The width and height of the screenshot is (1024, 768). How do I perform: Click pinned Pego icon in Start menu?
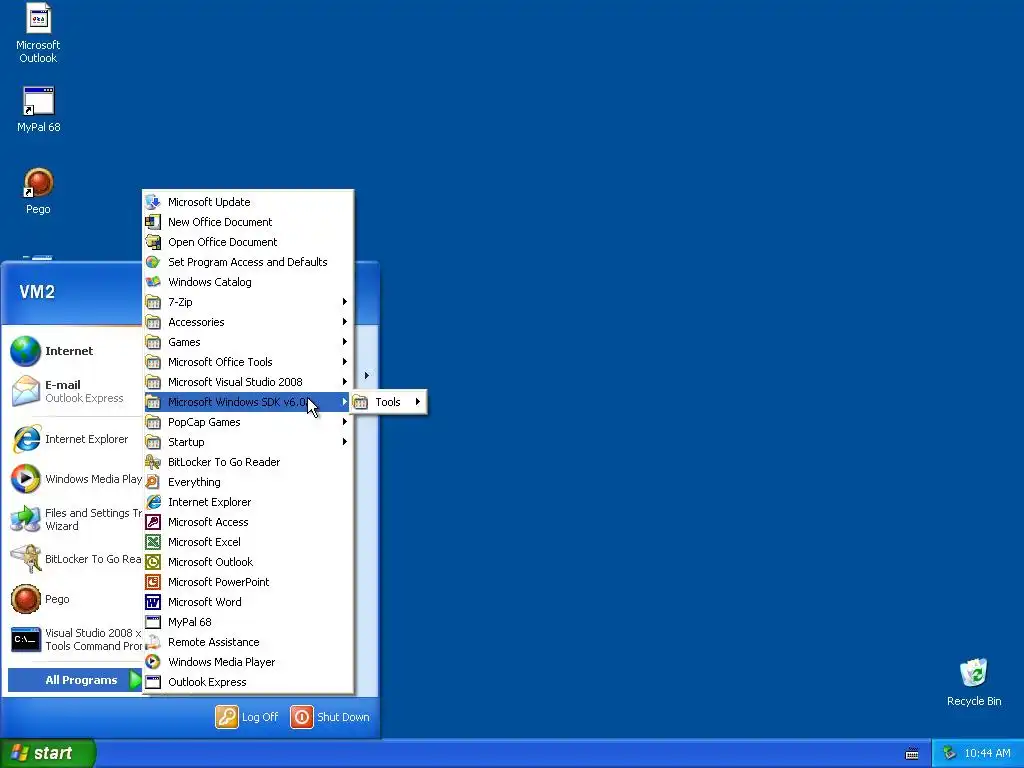pos(25,599)
